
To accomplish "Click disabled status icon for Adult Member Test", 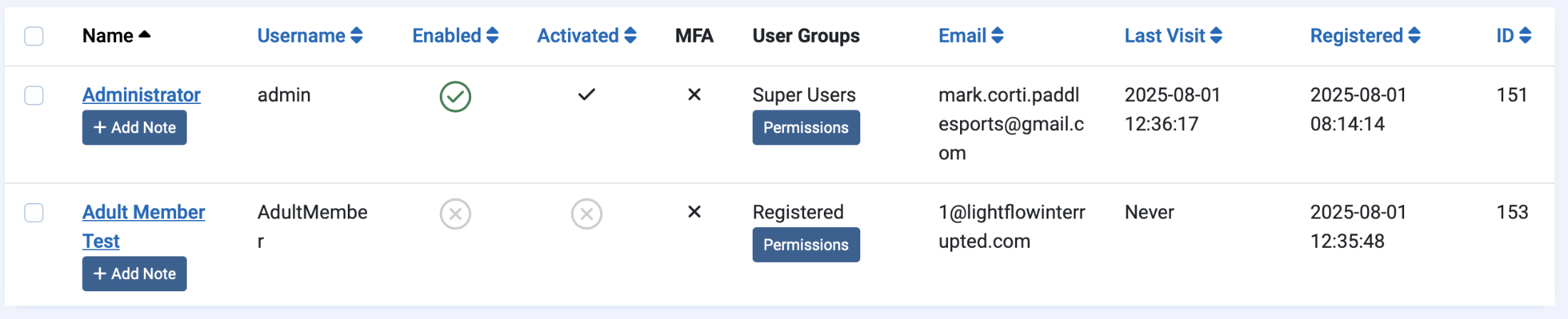I will [x=455, y=214].
